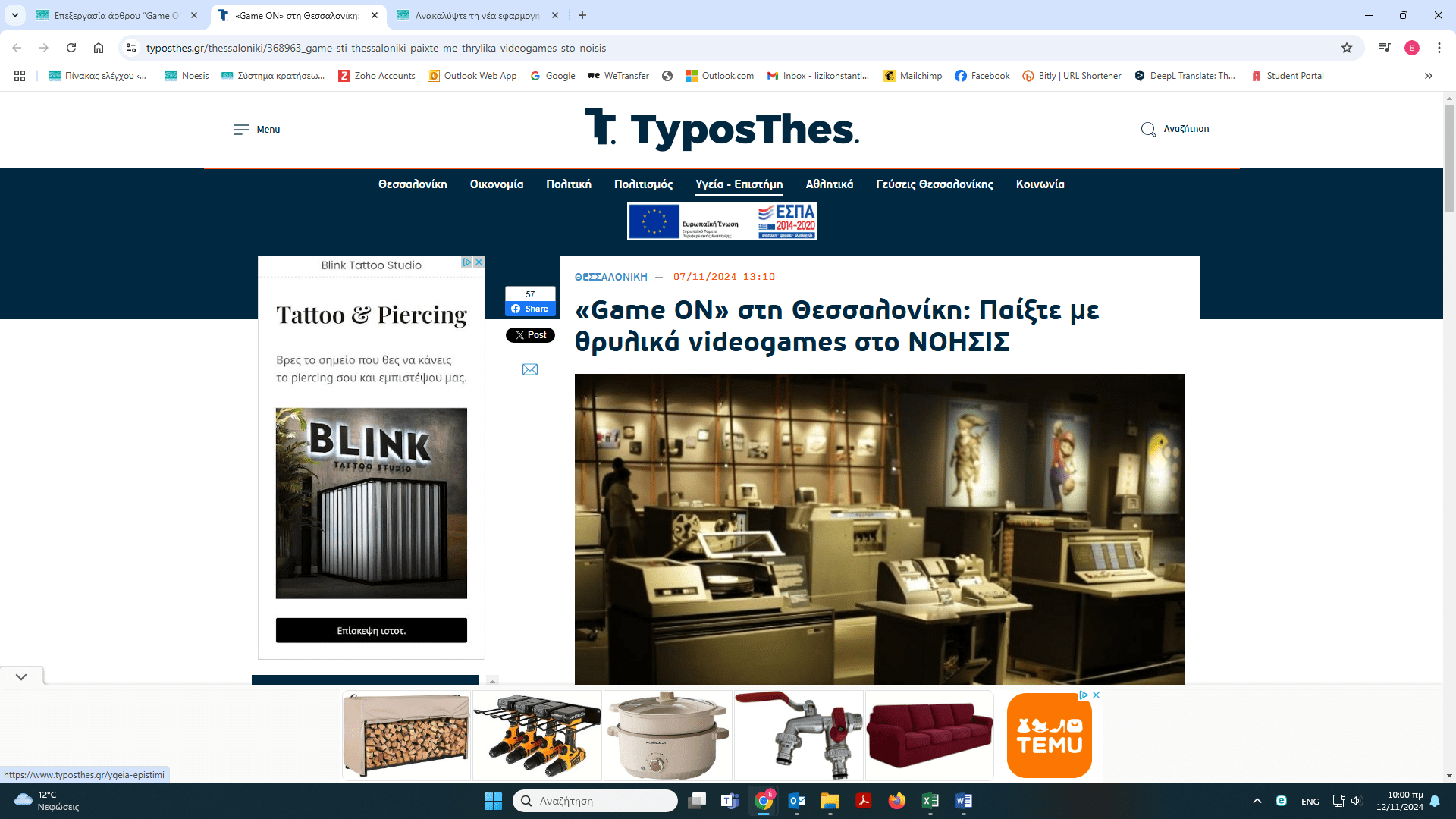This screenshot has height=819, width=1456.
Task: Reload the page
Action: [x=71, y=48]
